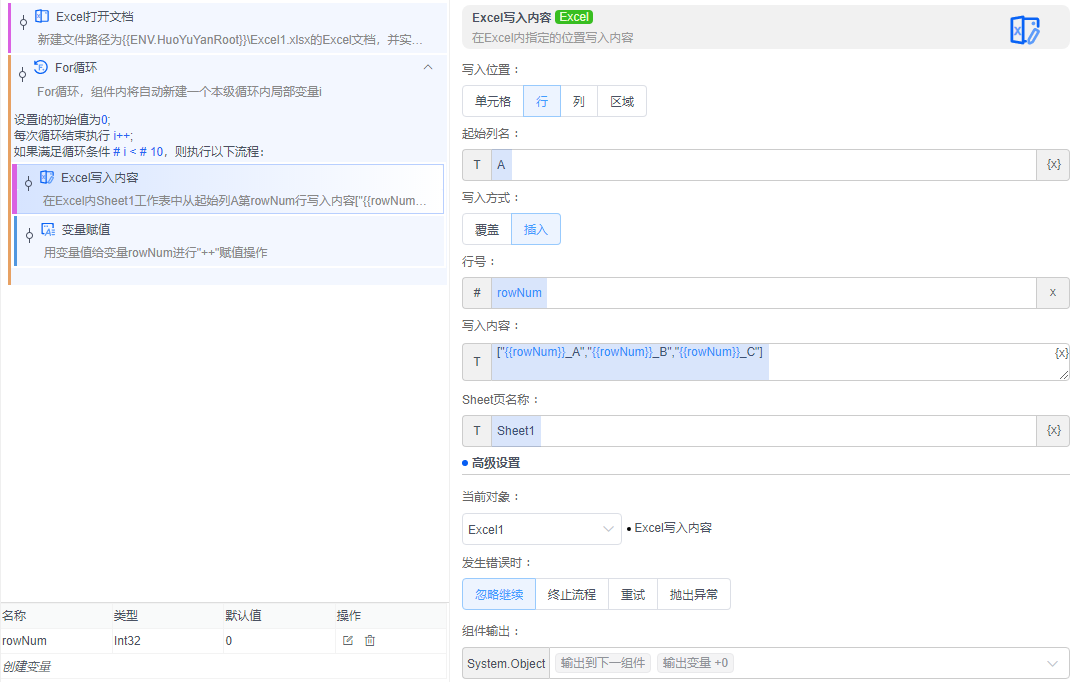Viewport: 1073px width, 682px height.
Task: Select the 区域 write position tab
Action: click(x=623, y=100)
